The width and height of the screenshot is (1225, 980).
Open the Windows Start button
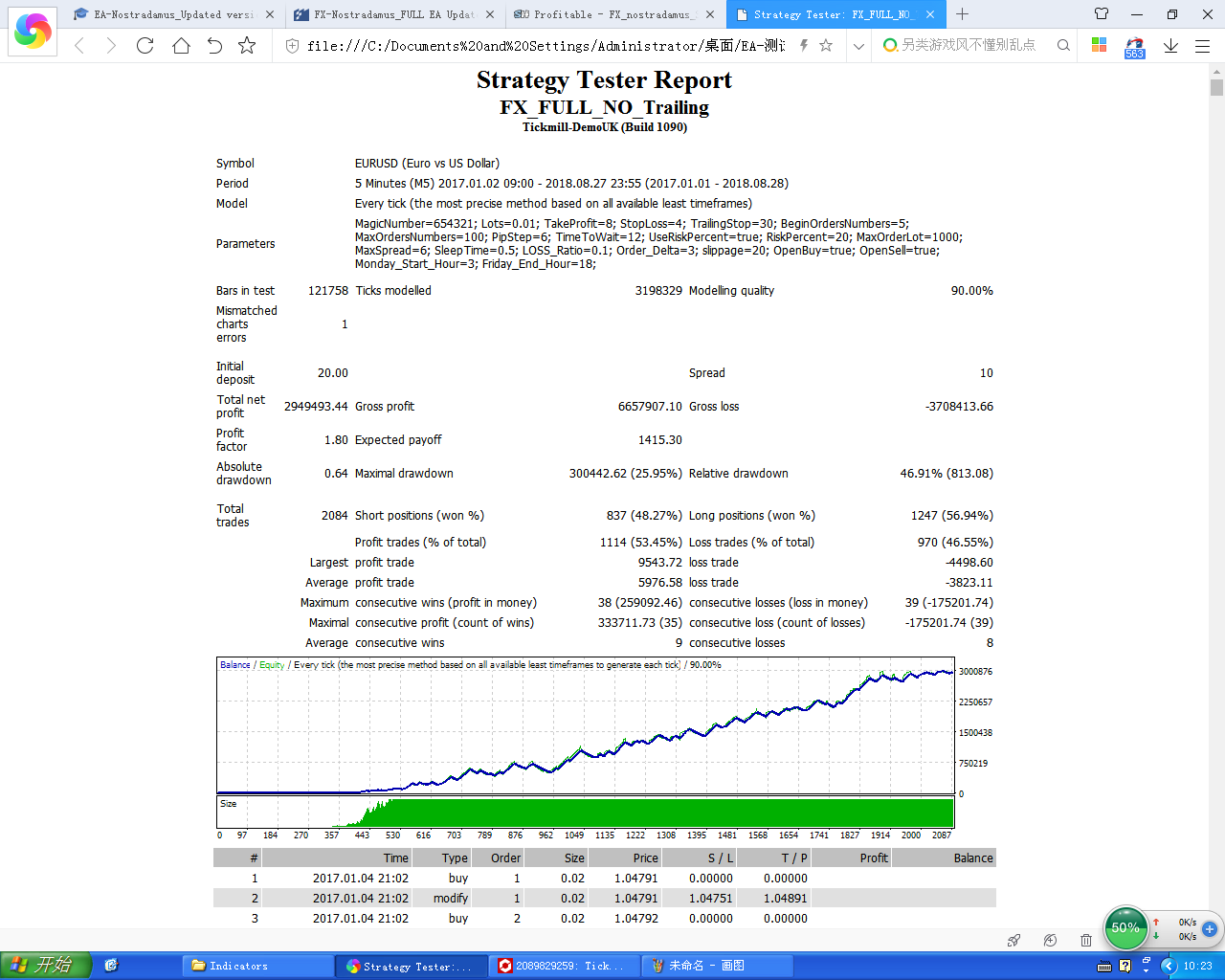coord(46,966)
